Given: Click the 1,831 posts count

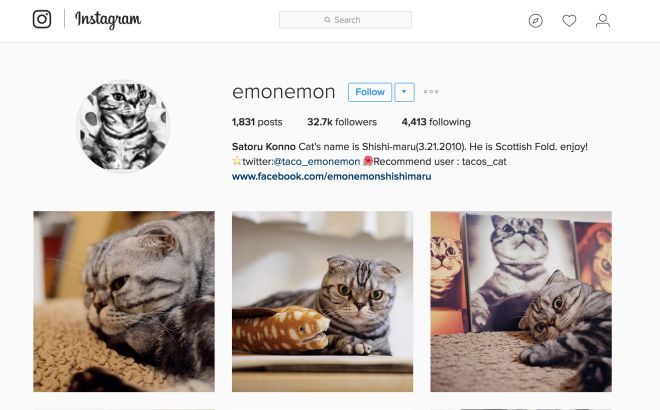Looking at the screenshot, I should point(257,122).
